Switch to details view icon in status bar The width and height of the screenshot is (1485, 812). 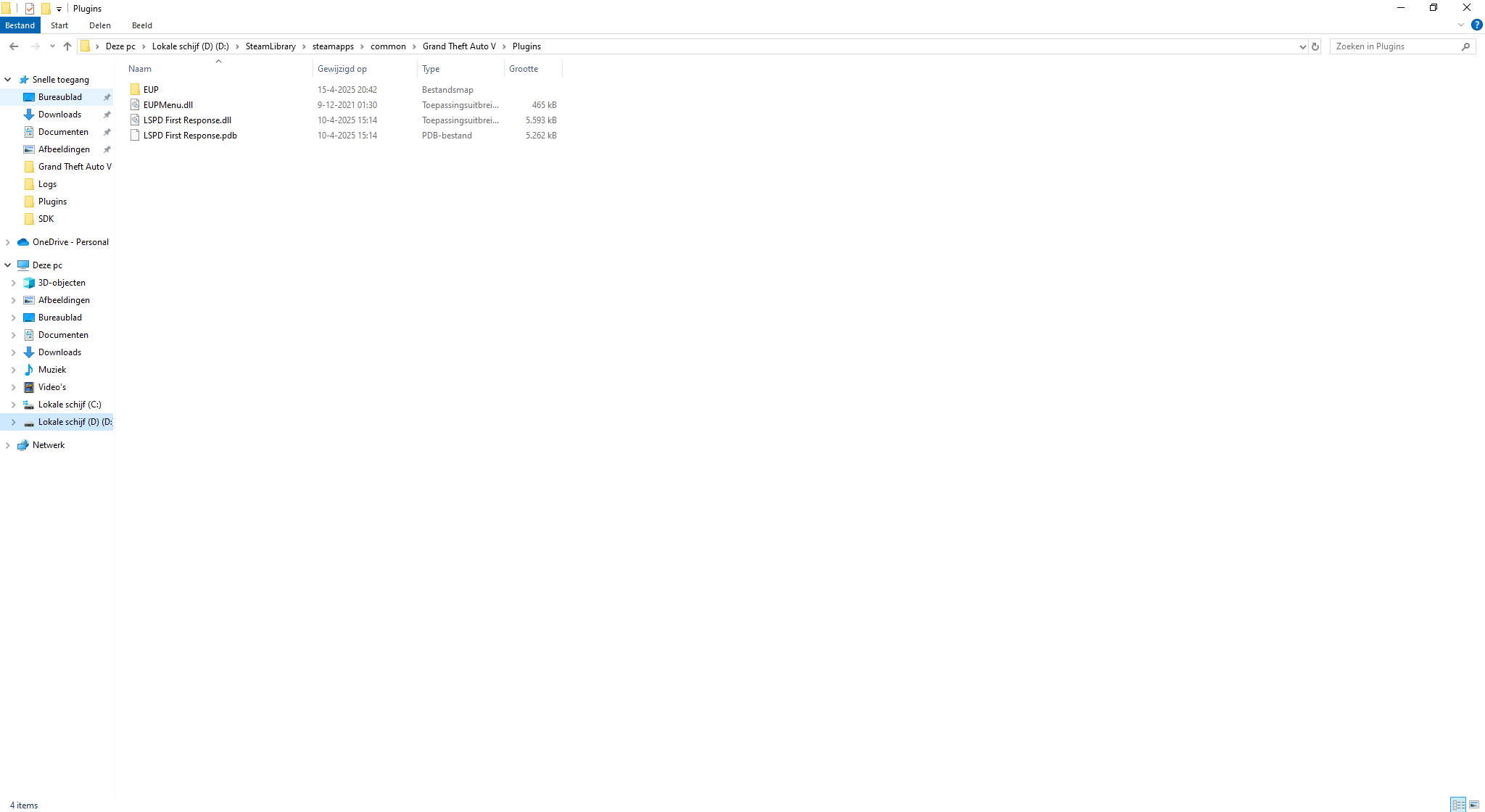[1458, 805]
